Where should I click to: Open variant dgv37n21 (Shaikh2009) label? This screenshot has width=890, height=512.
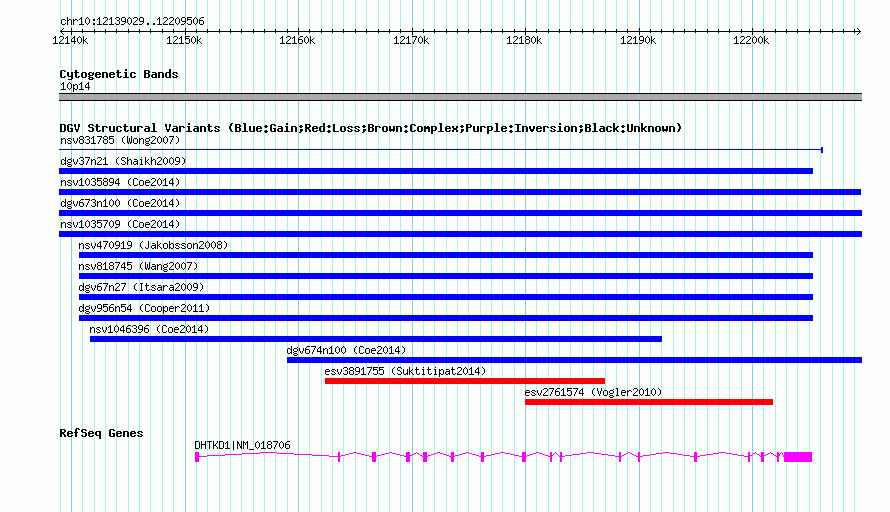123,161
